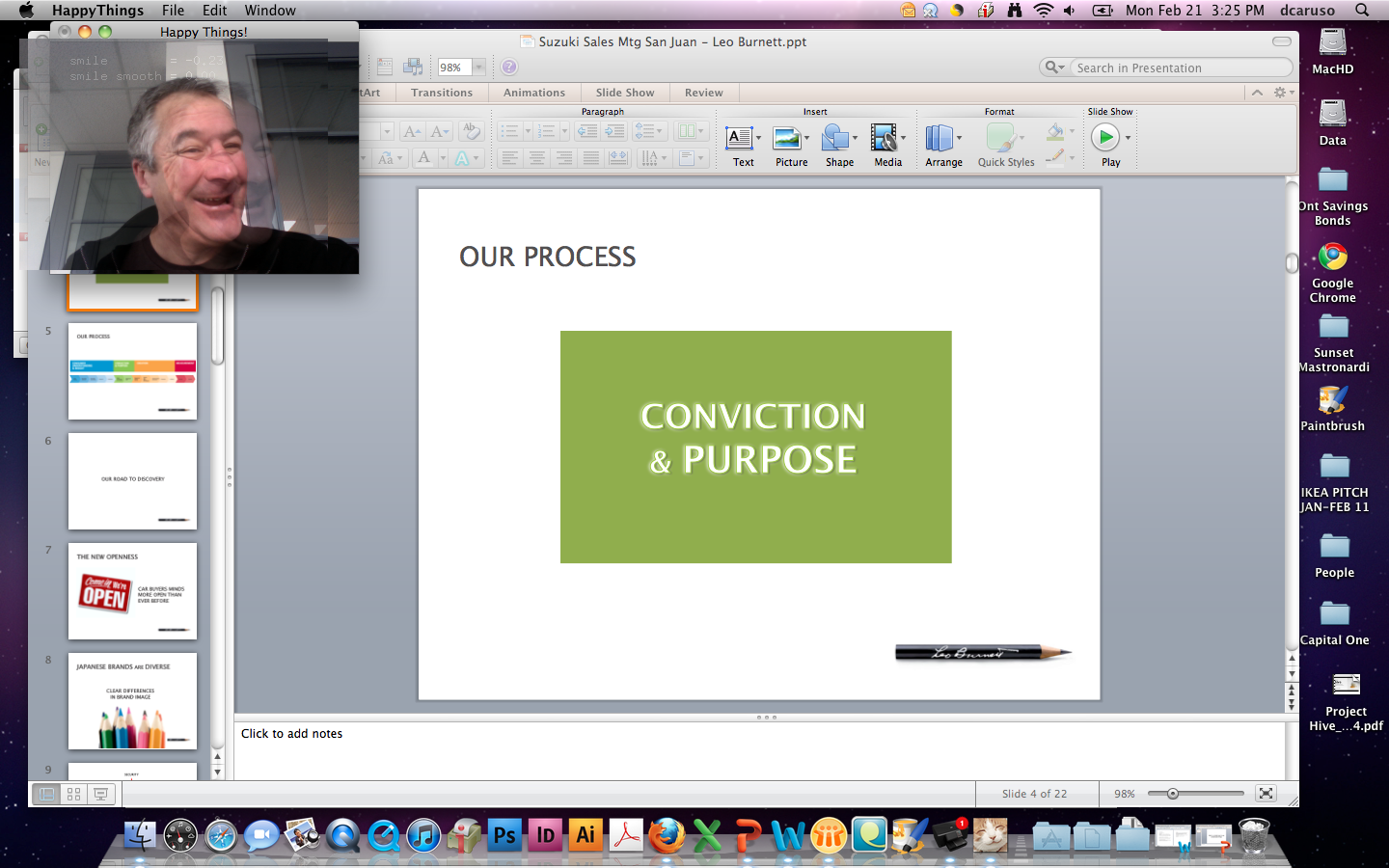Adjust the zoom slider in status bar
This screenshot has width=1389, height=868.
1173,794
